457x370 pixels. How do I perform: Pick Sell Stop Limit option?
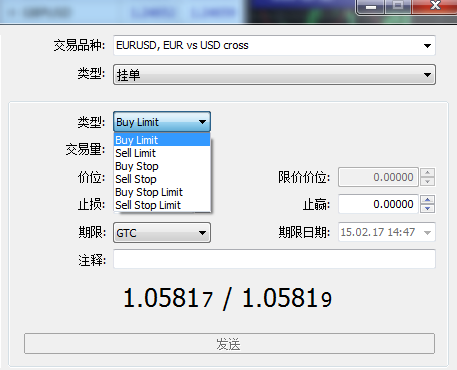coord(162,205)
